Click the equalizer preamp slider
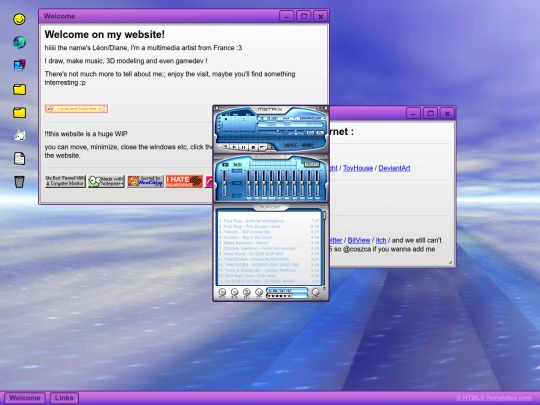Viewport: 540px width, 405px height. (224, 183)
